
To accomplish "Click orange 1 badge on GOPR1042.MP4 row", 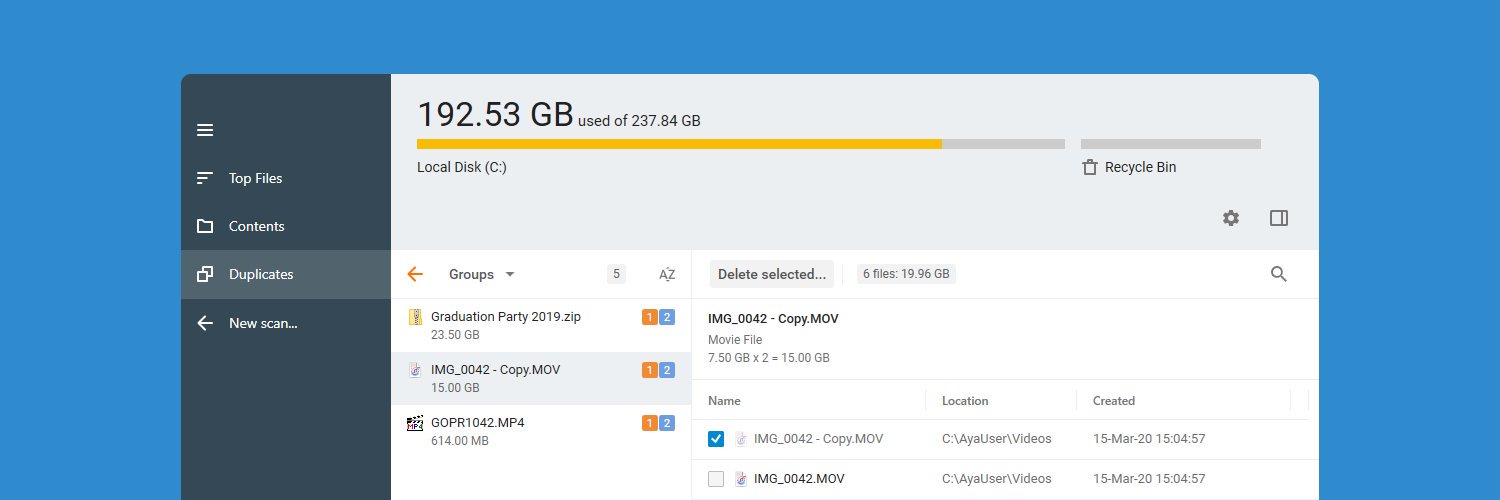I will tap(650, 424).
